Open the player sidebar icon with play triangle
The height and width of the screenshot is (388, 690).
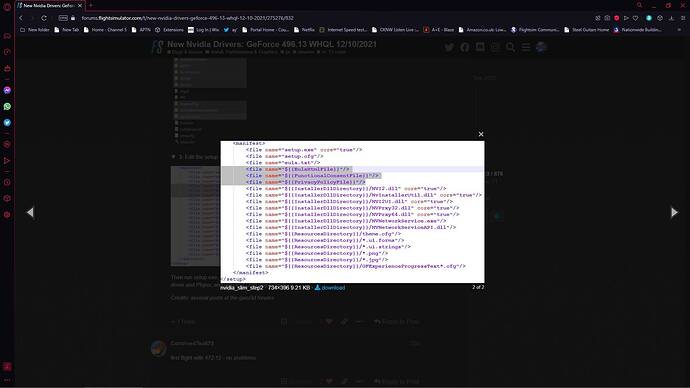tap(7, 161)
